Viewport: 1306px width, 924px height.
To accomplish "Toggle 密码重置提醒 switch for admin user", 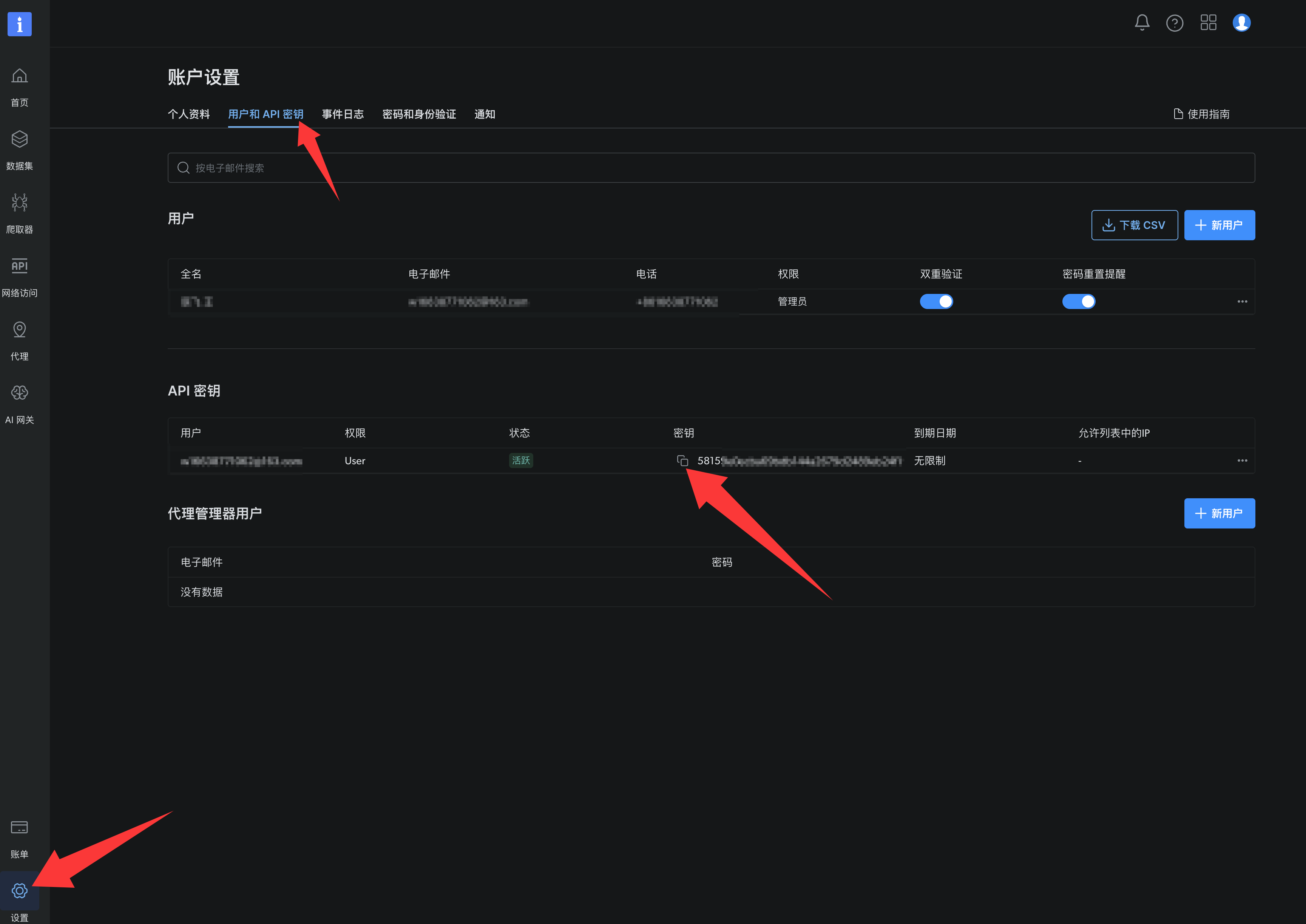I will click(x=1079, y=301).
